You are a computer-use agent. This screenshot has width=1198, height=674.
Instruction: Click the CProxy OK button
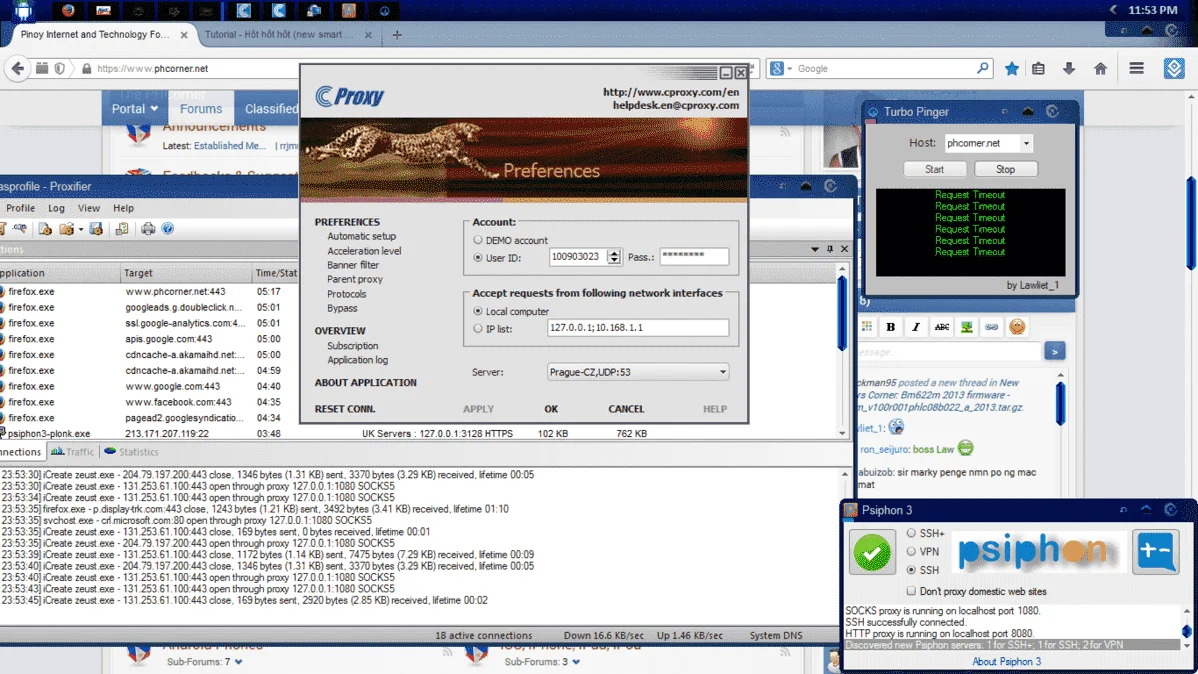(x=551, y=409)
